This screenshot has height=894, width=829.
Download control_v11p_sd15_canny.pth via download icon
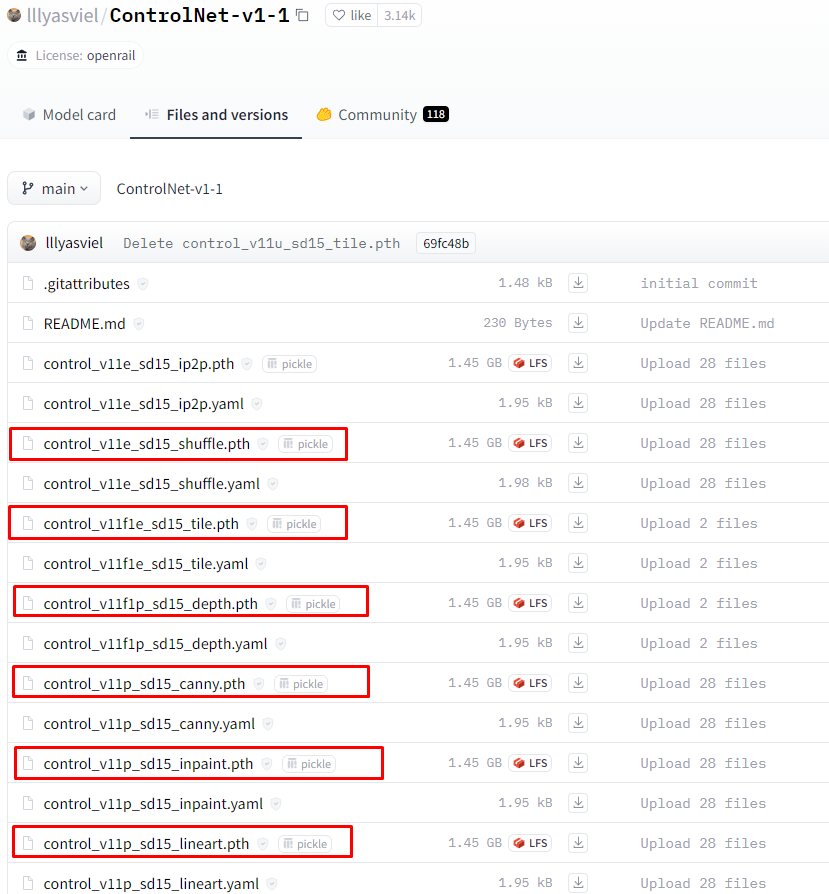tap(578, 683)
